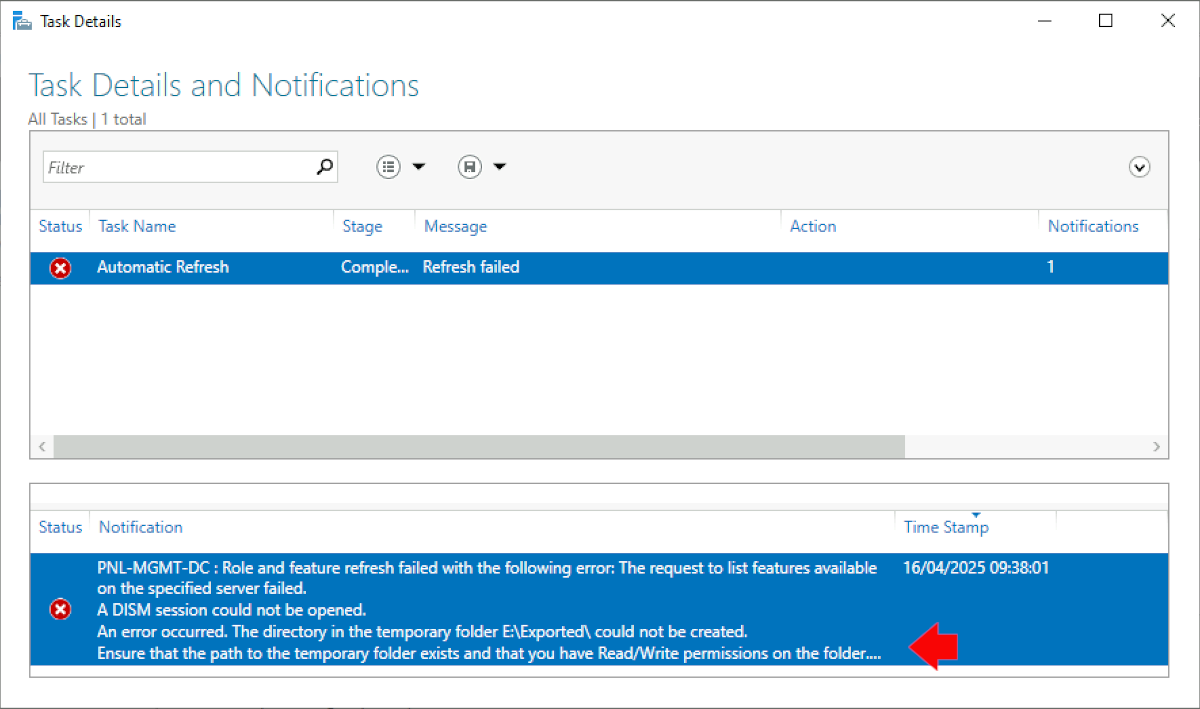The image size is (1200, 709).
Task: Click the horizontal scrollbar right arrow
Action: (x=1156, y=446)
